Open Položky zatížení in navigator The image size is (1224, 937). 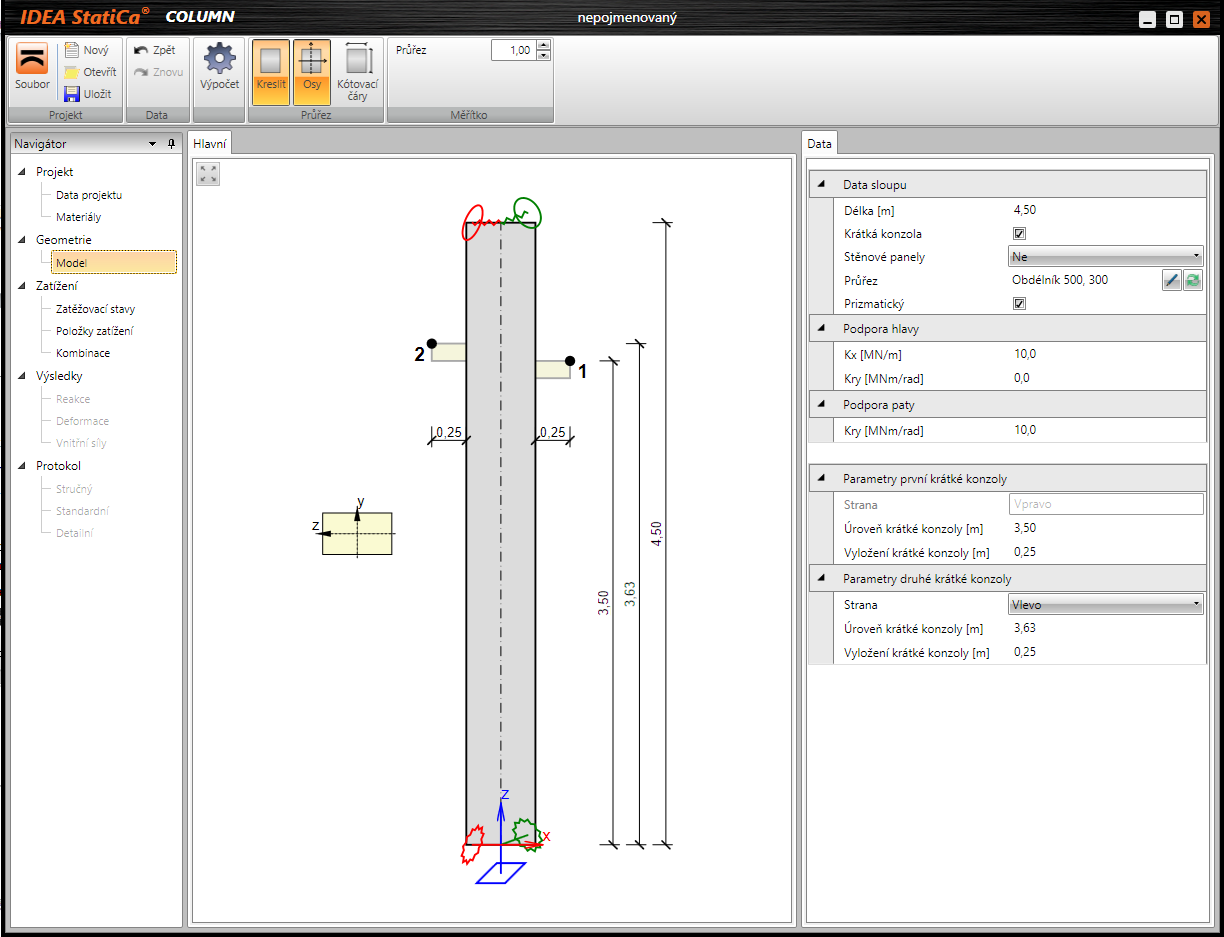coord(94,331)
